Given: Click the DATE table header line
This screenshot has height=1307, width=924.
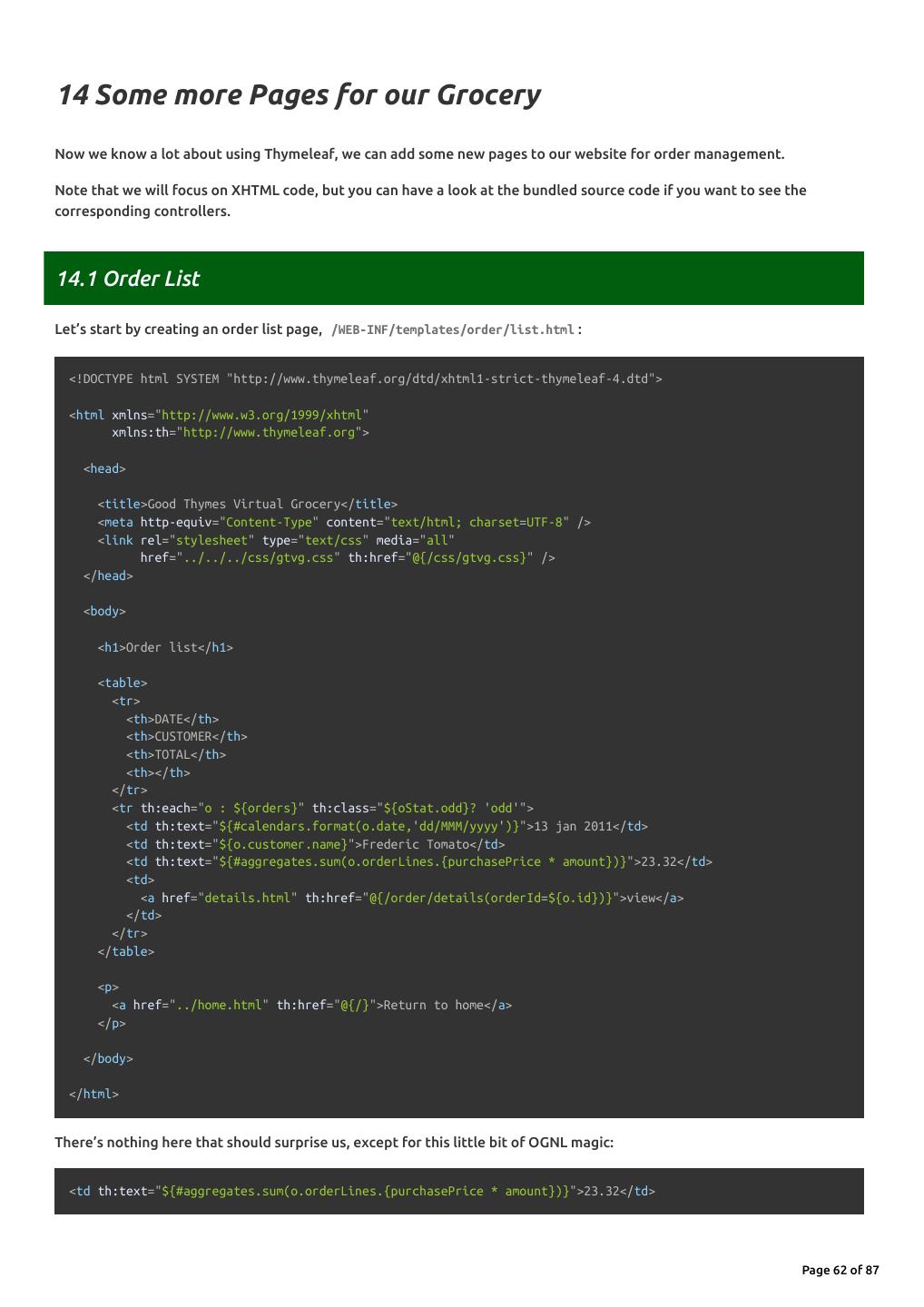Looking at the screenshot, I should (x=172, y=719).
